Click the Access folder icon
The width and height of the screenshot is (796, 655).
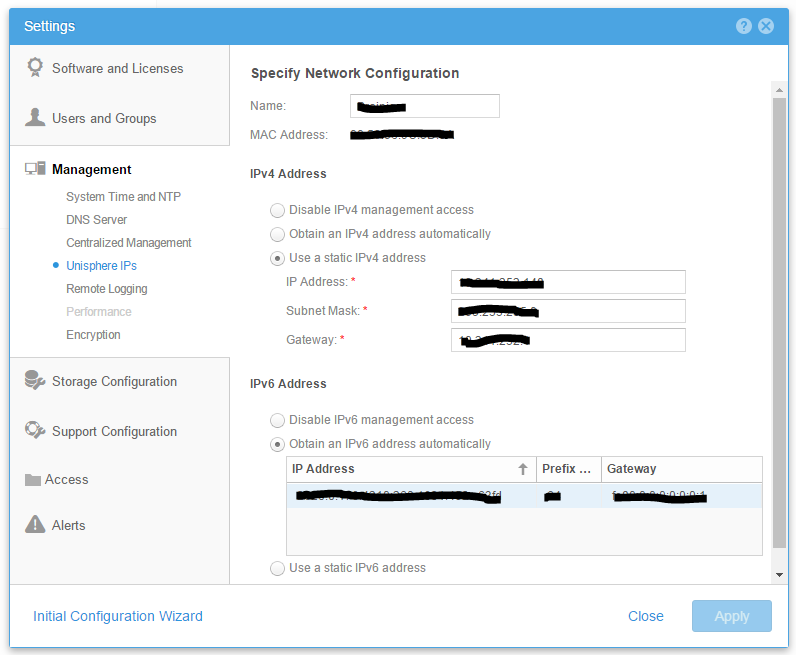[33, 480]
